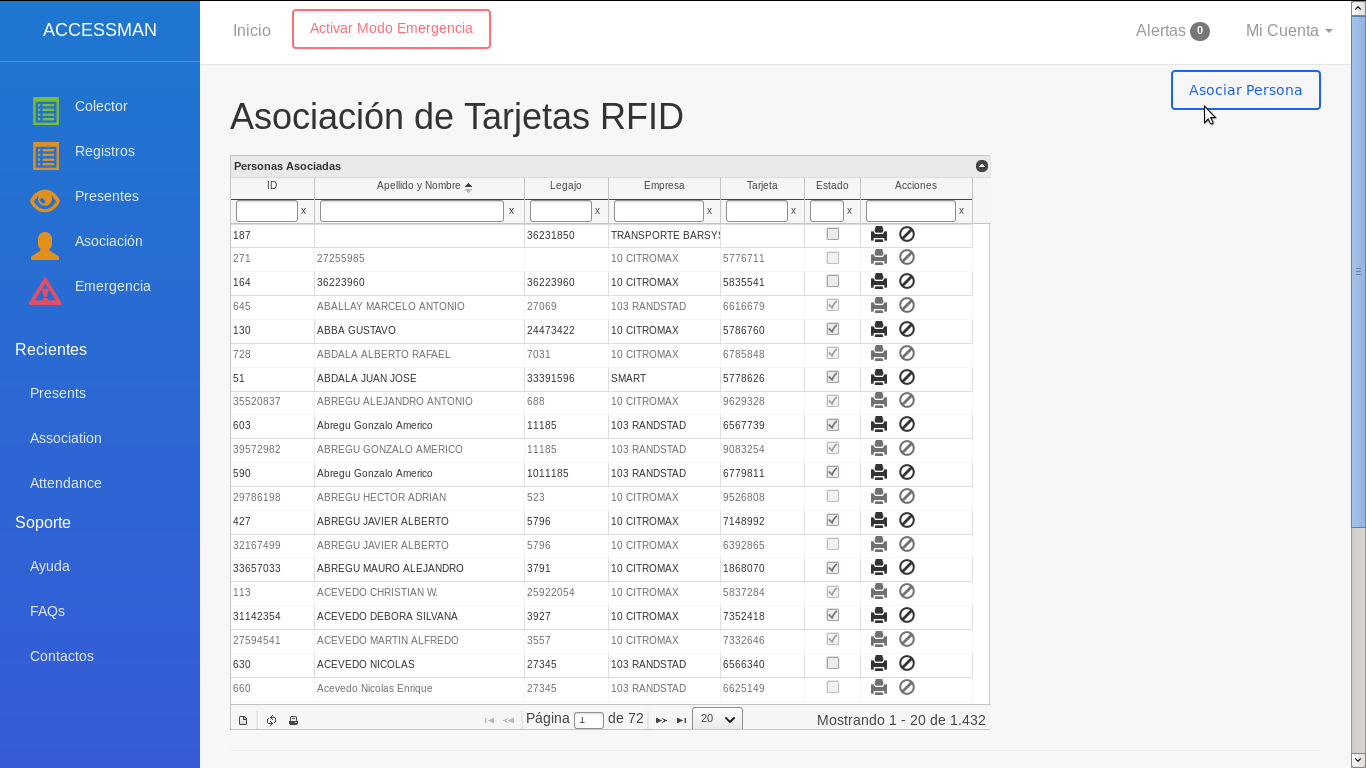The width and height of the screenshot is (1366, 768).
Task: Open Presentes via the eye icon
Action: click(x=45, y=201)
